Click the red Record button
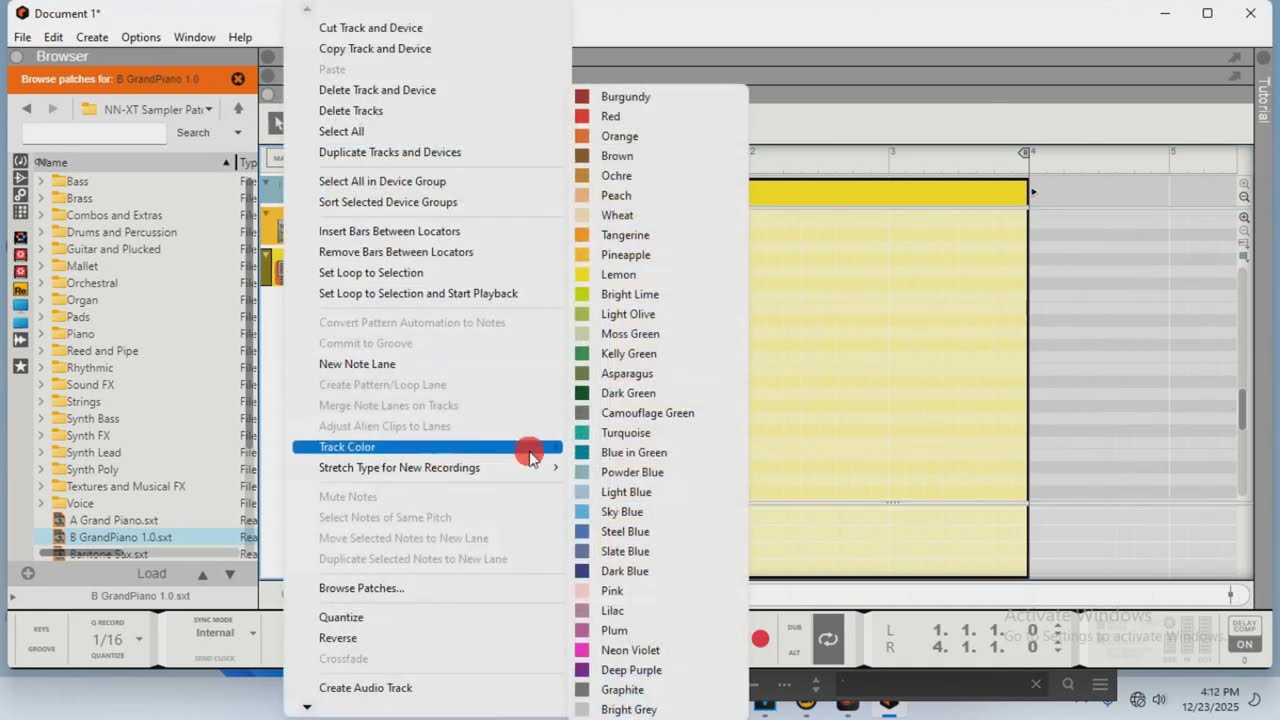The height and width of the screenshot is (720, 1280). point(760,639)
